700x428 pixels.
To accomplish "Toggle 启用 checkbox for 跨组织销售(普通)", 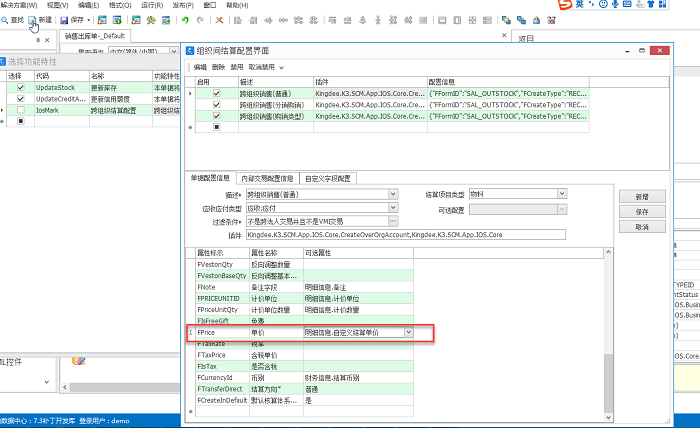I will pos(216,94).
